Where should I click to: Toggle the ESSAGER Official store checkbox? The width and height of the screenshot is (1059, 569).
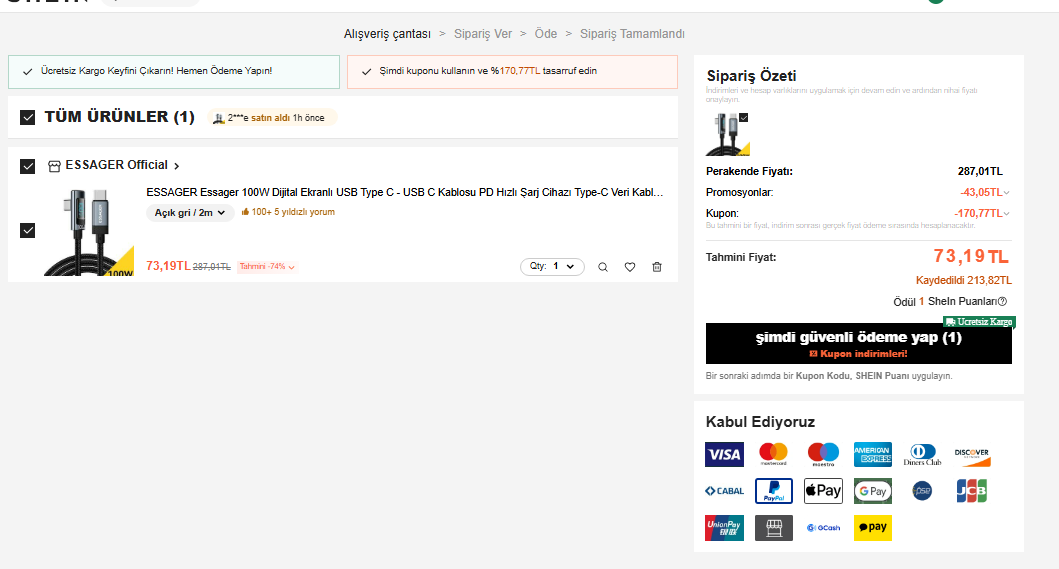coord(28,166)
